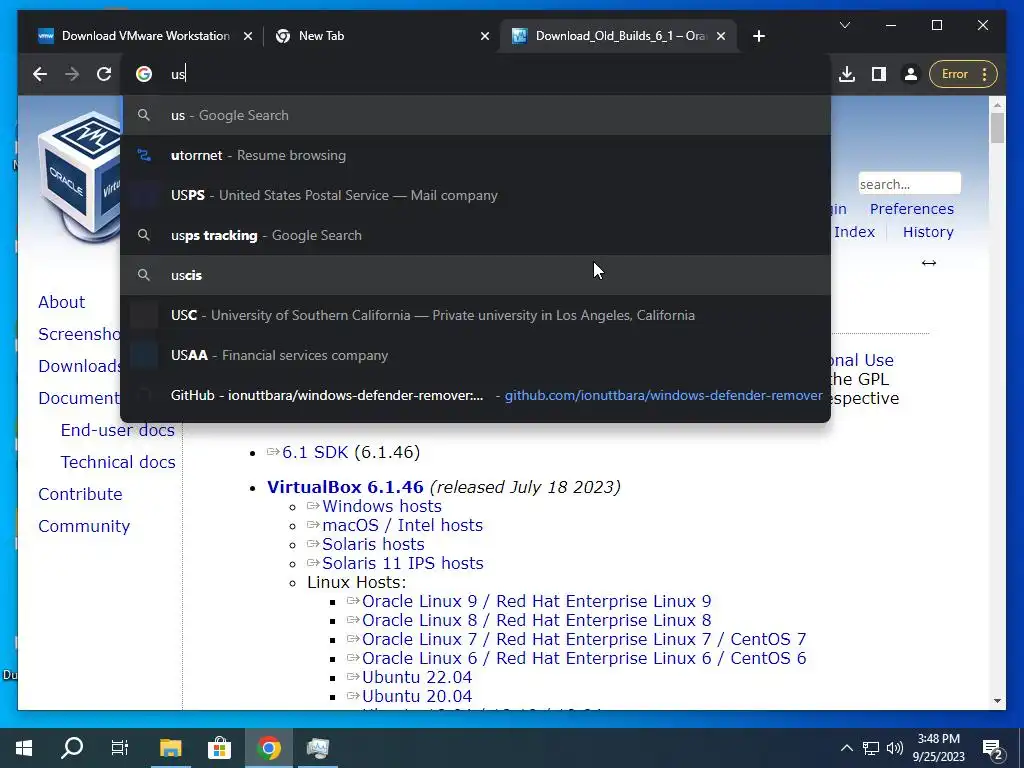Open the Index link
1024x768 pixels.
tap(854, 232)
